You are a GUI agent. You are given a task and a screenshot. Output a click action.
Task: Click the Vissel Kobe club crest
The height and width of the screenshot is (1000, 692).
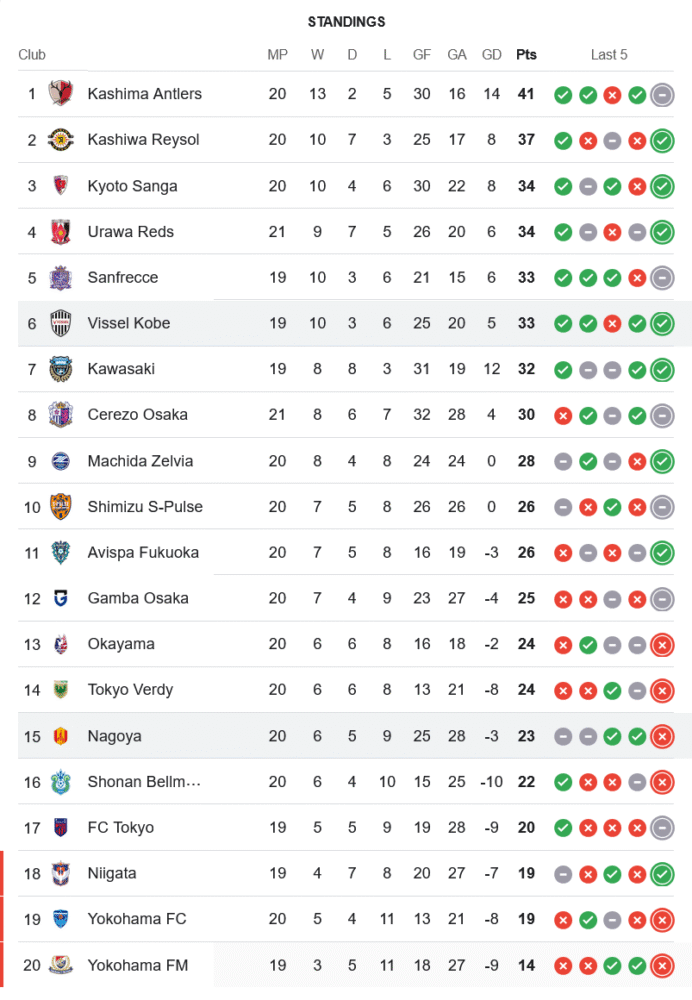click(61, 323)
